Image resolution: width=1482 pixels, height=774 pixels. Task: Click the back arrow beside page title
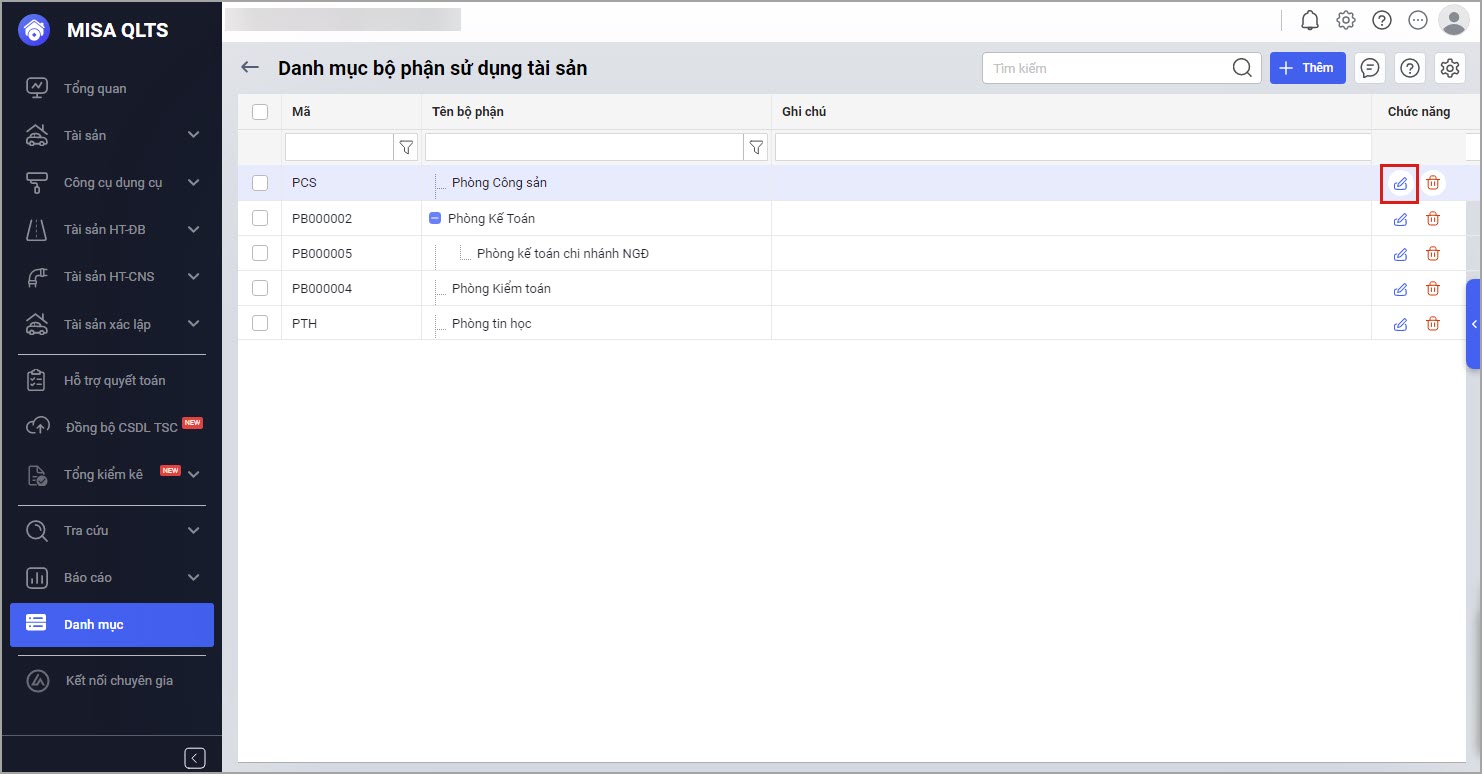point(250,68)
